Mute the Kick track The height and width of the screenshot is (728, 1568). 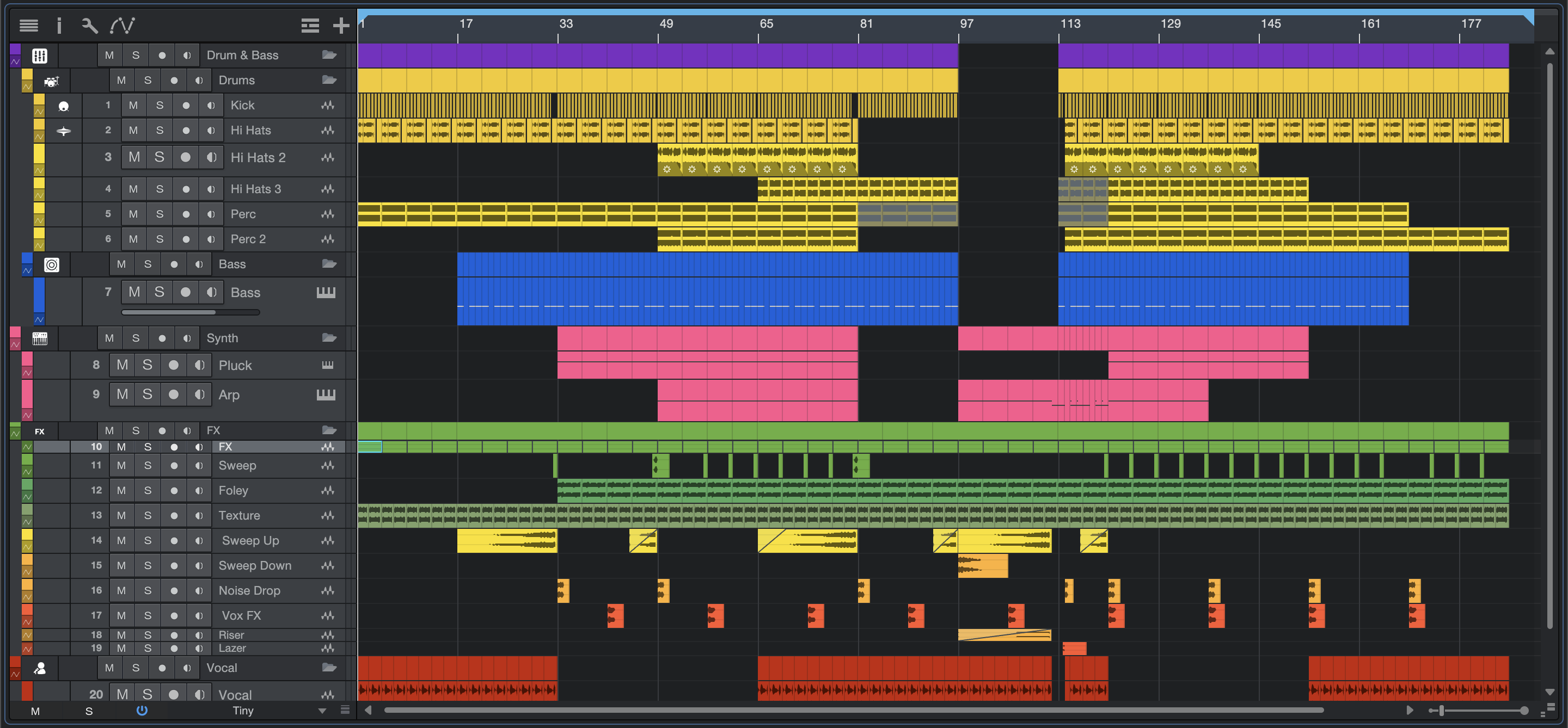tap(133, 105)
